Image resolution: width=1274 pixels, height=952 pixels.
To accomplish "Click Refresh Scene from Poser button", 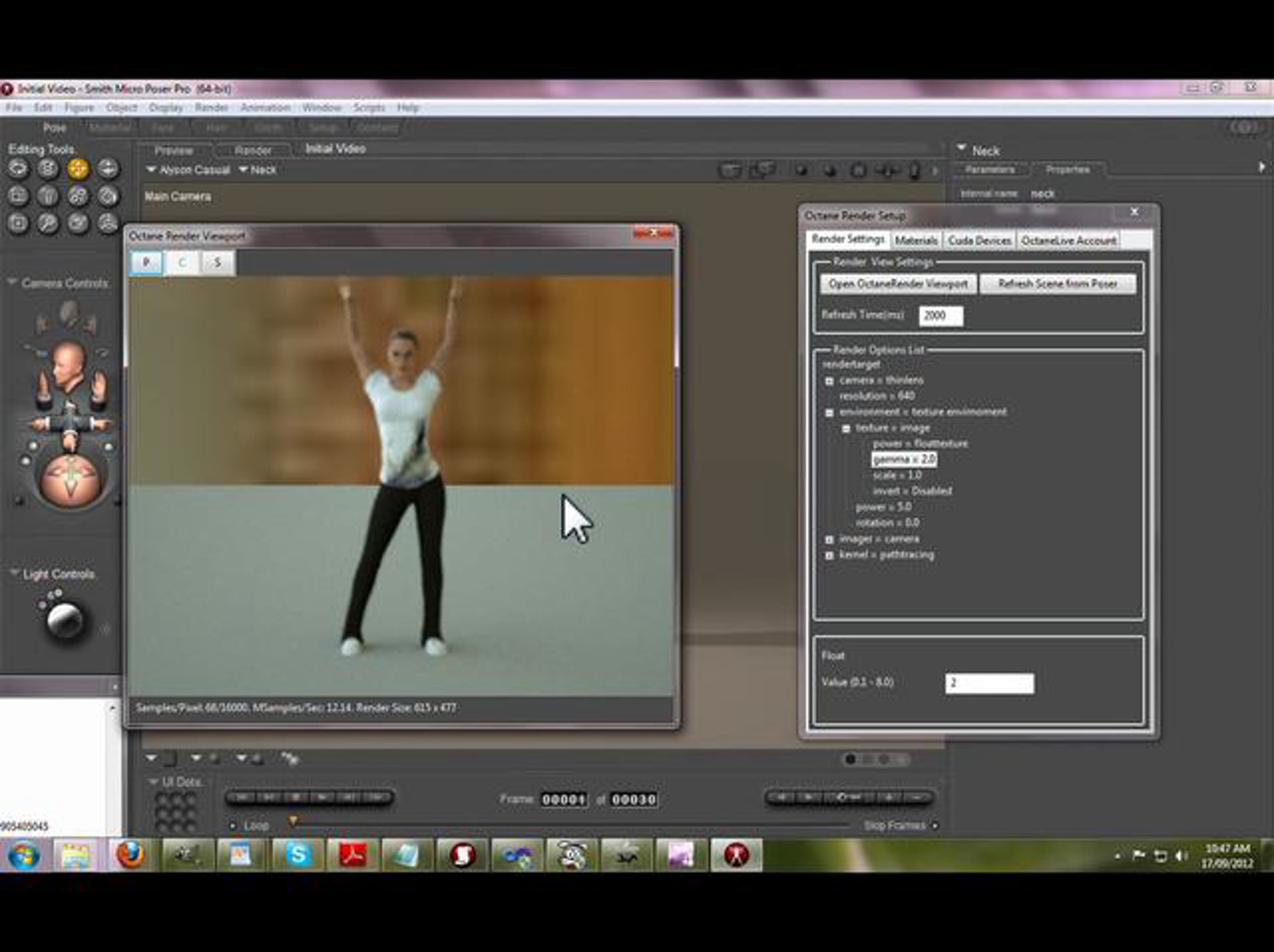I will [1058, 284].
